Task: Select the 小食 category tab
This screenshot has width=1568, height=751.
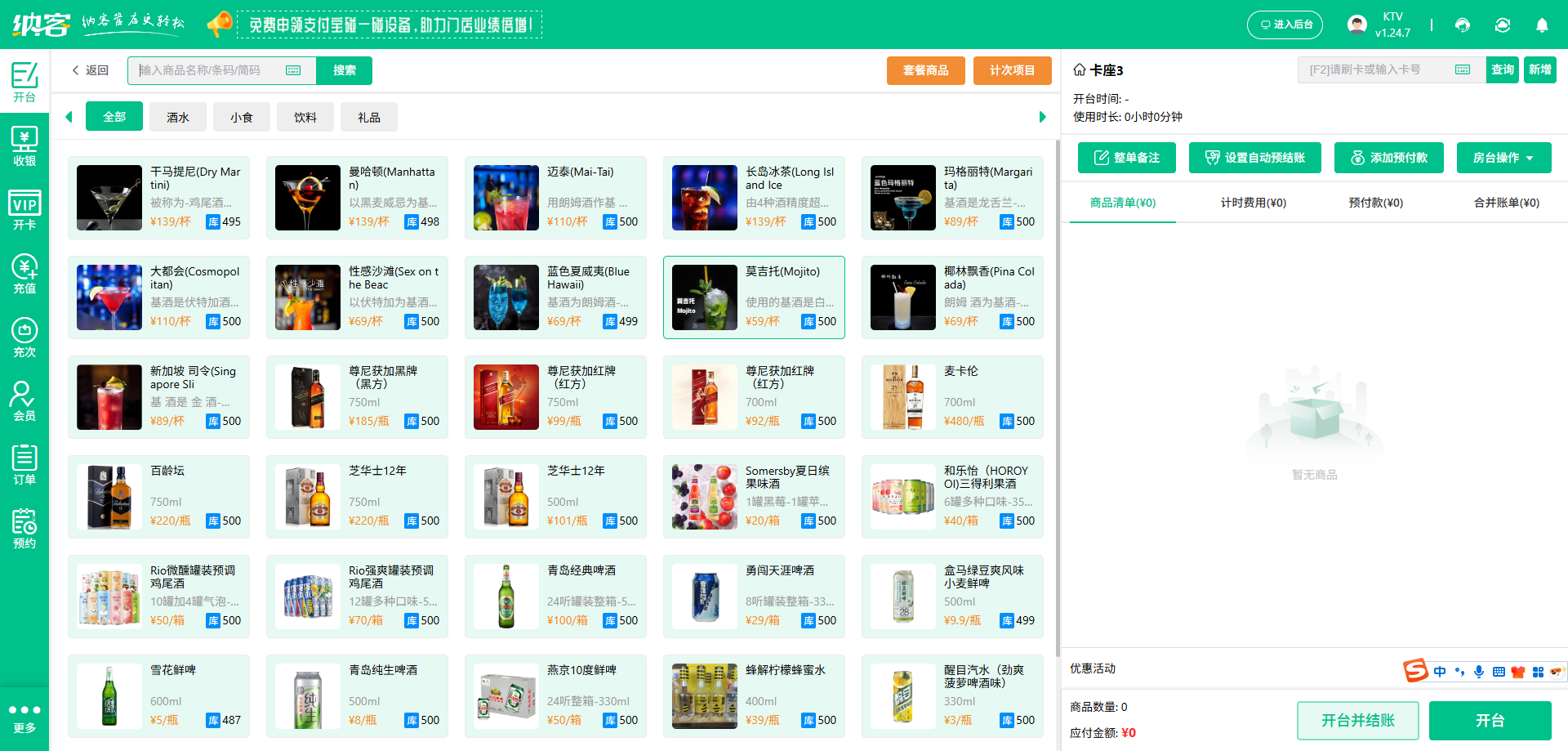Action: pyautogui.click(x=242, y=118)
